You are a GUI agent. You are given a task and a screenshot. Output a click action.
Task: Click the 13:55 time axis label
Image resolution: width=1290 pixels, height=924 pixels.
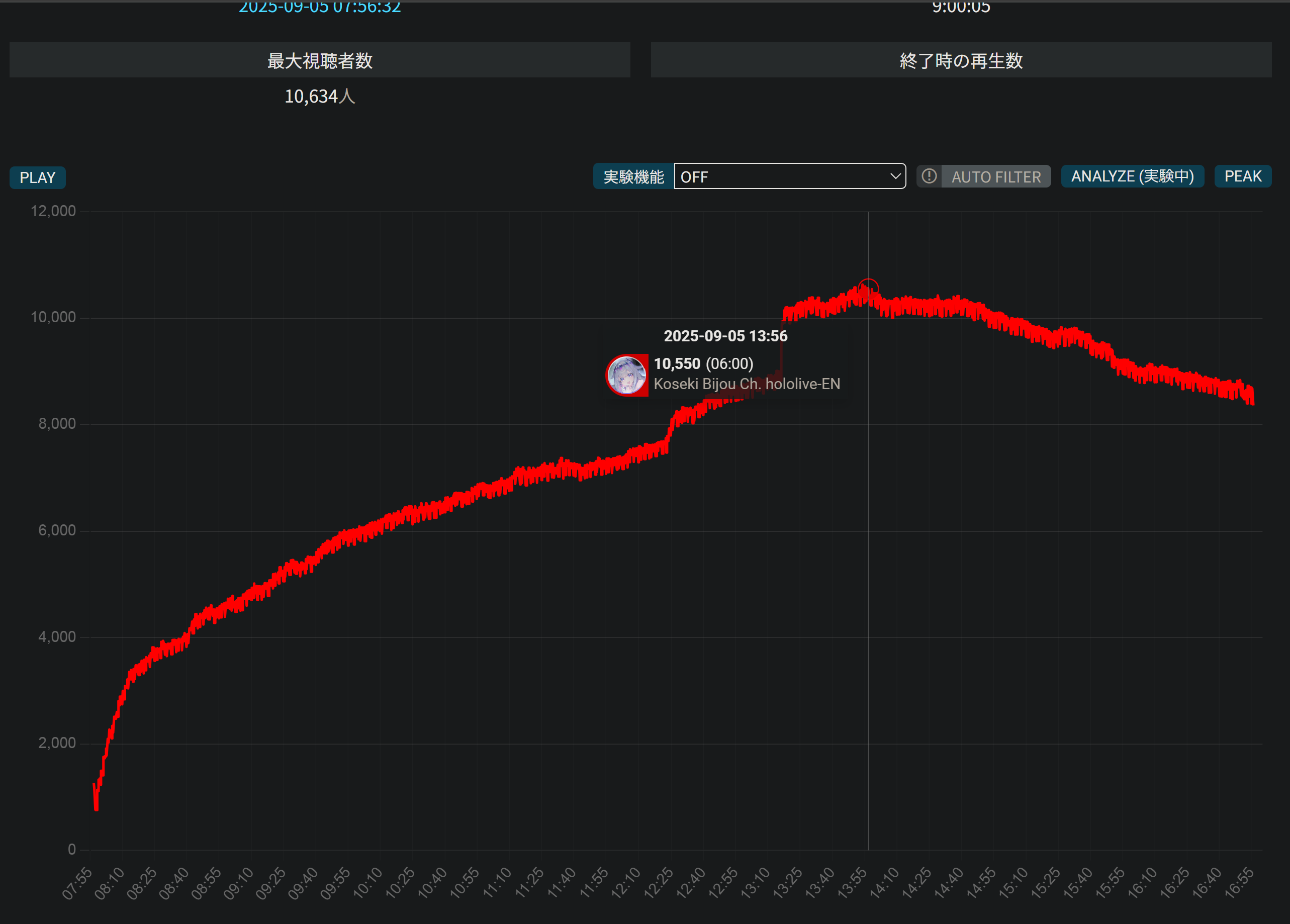tap(852, 883)
